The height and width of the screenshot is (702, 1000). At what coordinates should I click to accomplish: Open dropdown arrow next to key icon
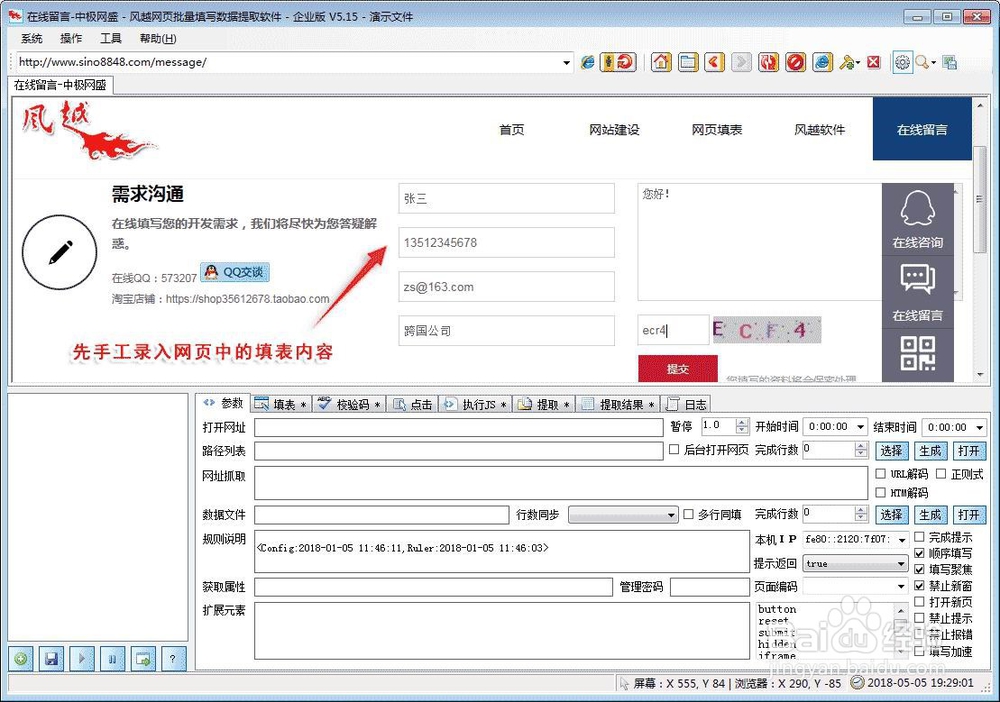858,62
